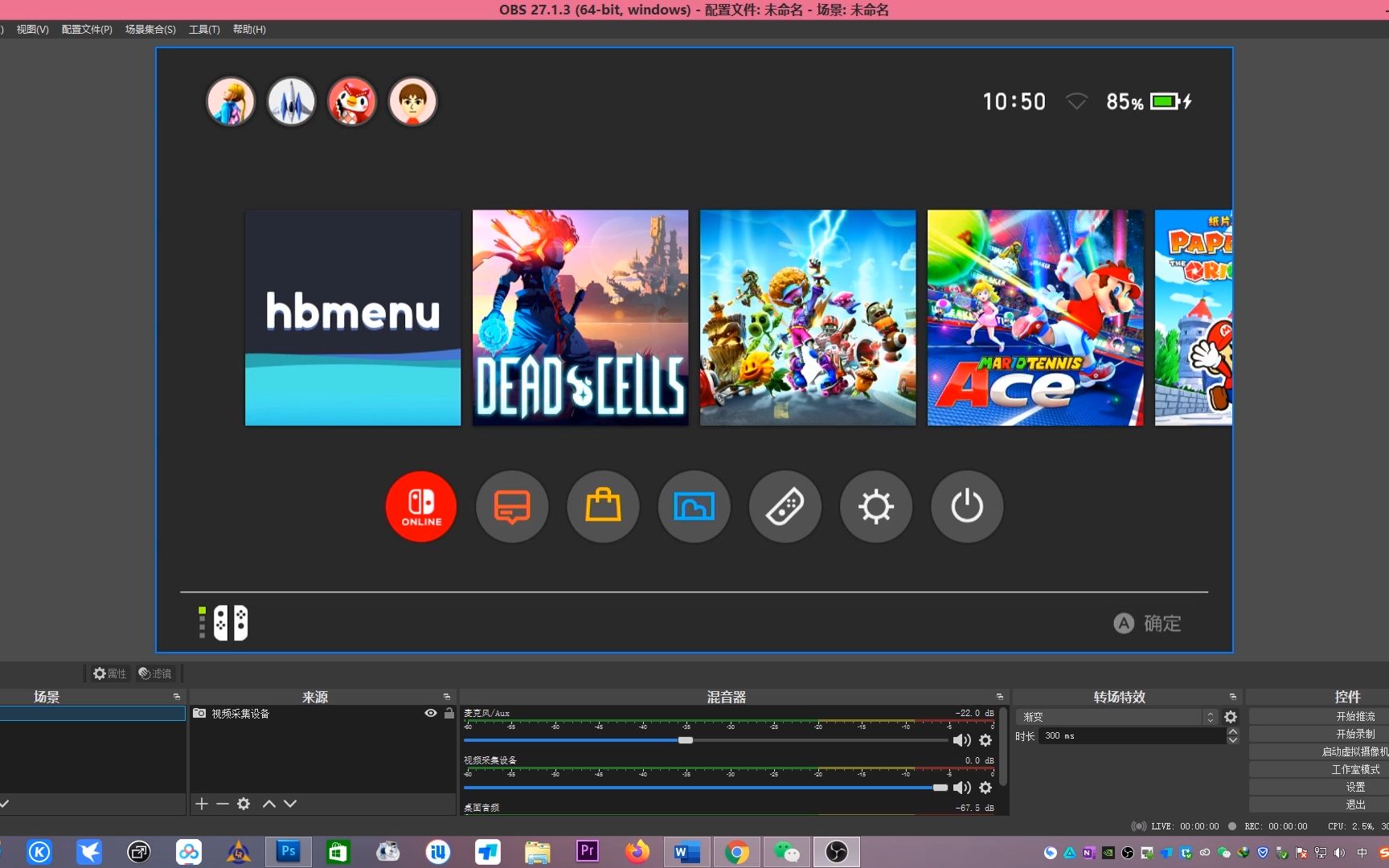Open Premiere Pro from the taskbar
The width and height of the screenshot is (1389, 868).
tap(588, 852)
